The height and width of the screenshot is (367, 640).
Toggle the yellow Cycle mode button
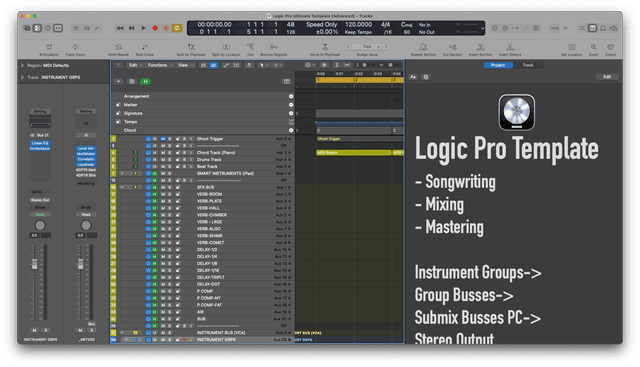pyautogui.click(x=177, y=28)
